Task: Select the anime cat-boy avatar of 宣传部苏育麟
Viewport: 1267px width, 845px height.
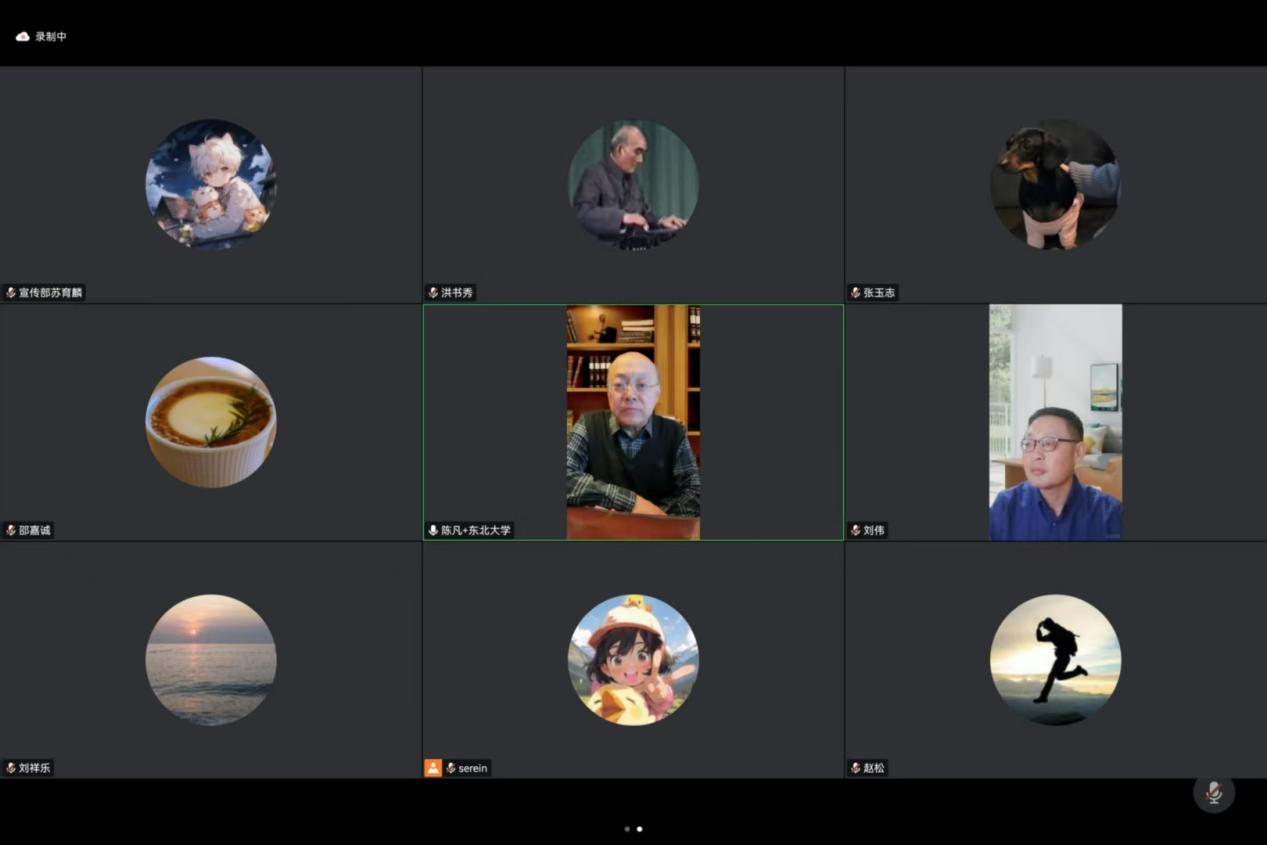Action: coord(211,184)
